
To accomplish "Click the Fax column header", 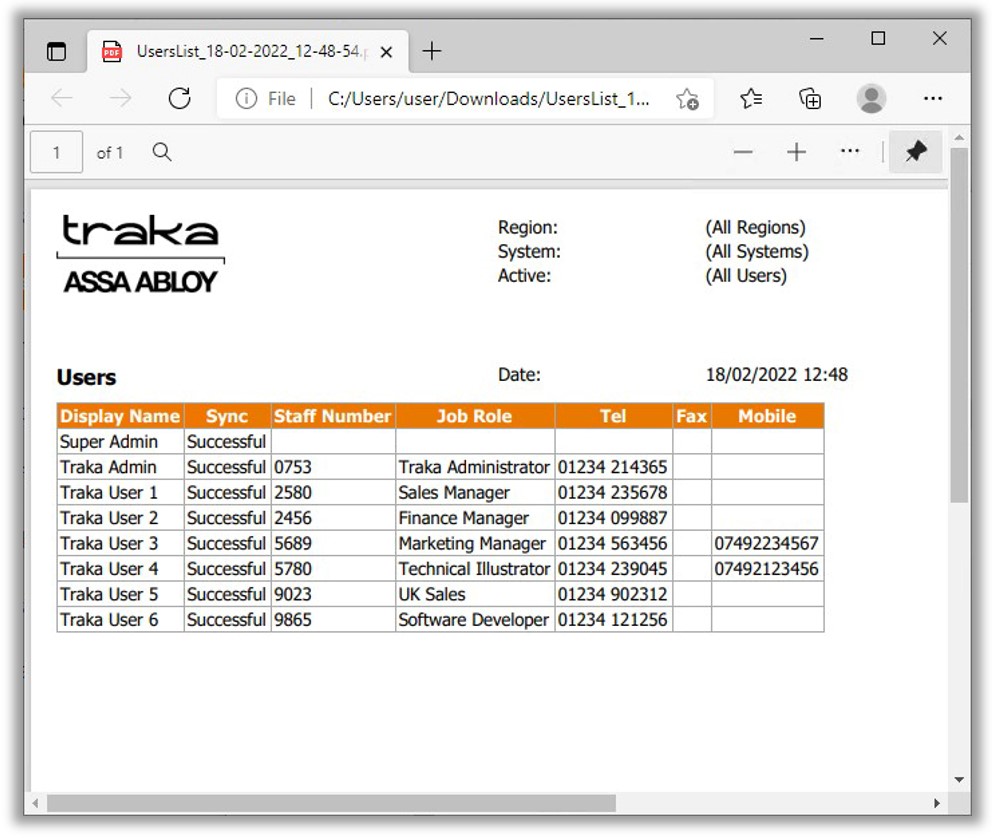I will pos(691,416).
